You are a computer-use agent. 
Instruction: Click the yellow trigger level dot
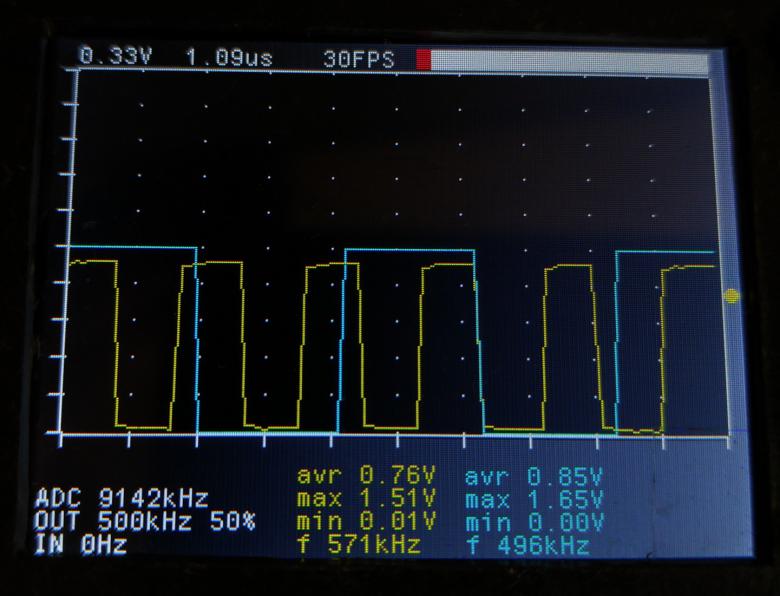(732, 296)
